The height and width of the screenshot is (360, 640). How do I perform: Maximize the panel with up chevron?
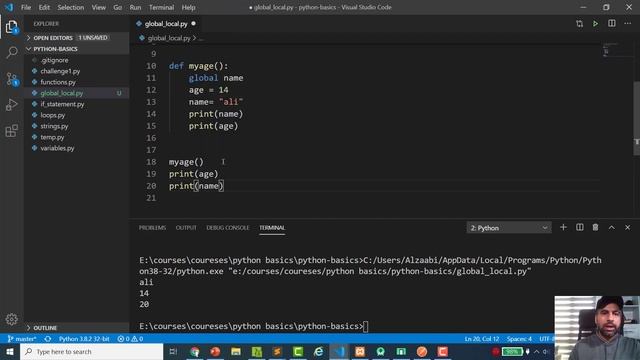click(x=611, y=227)
